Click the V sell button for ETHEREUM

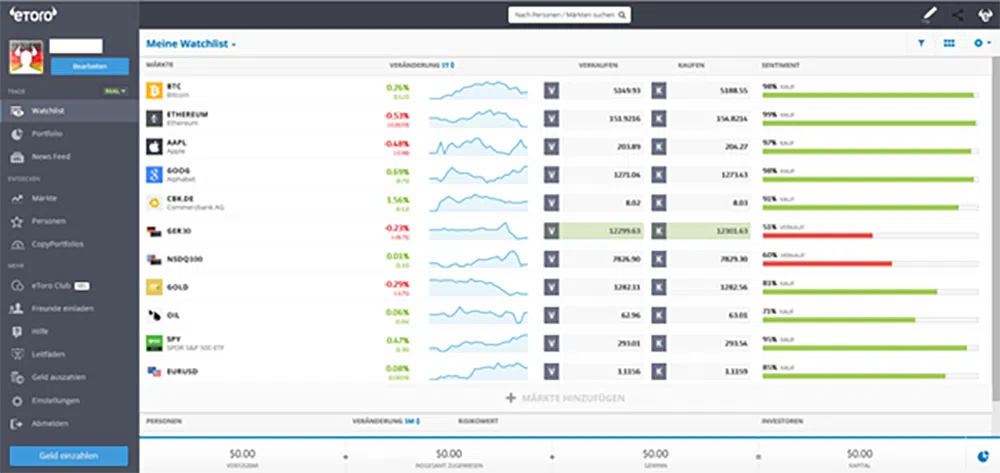point(552,119)
